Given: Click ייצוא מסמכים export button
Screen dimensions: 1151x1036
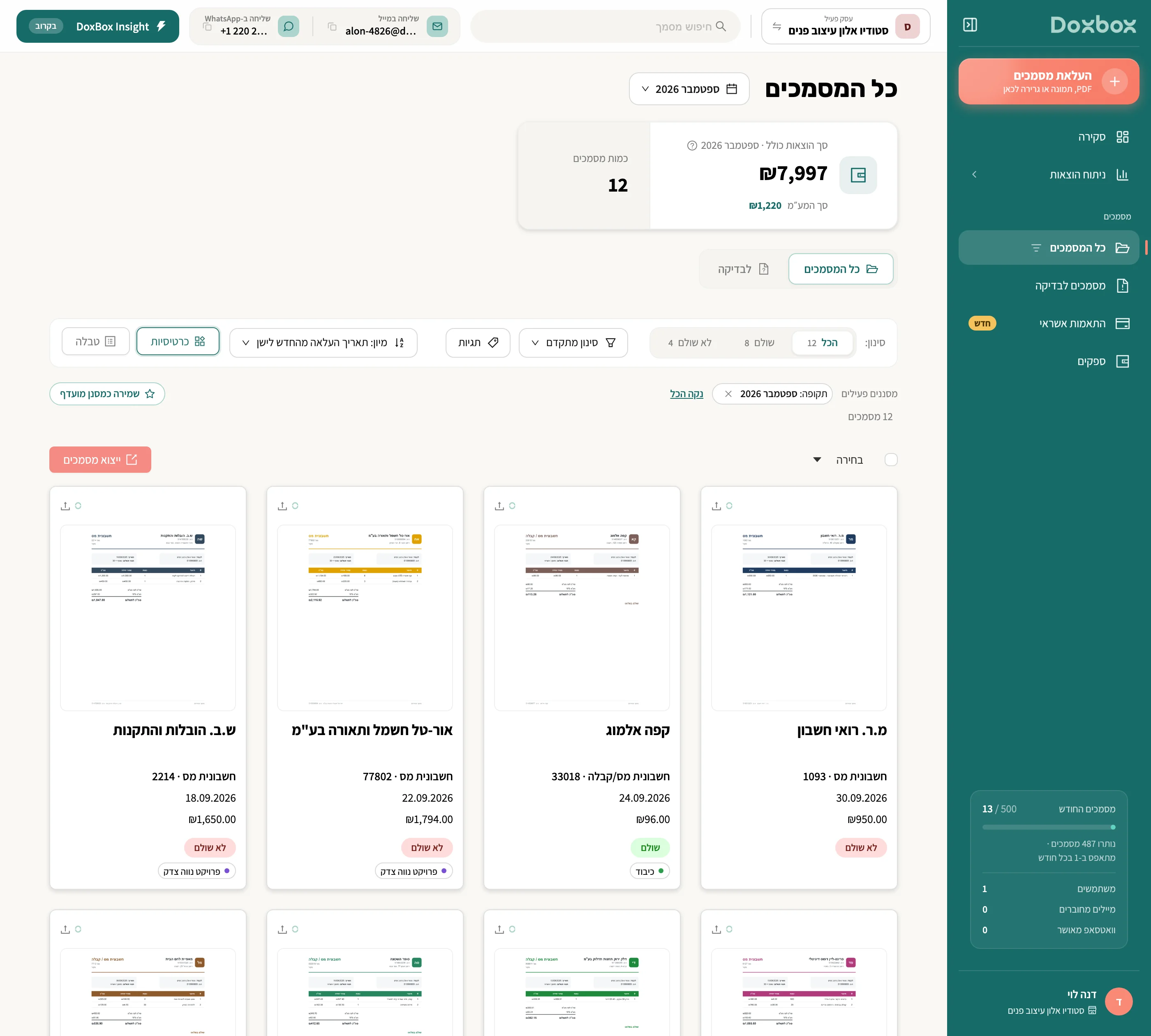Looking at the screenshot, I should point(100,459).
